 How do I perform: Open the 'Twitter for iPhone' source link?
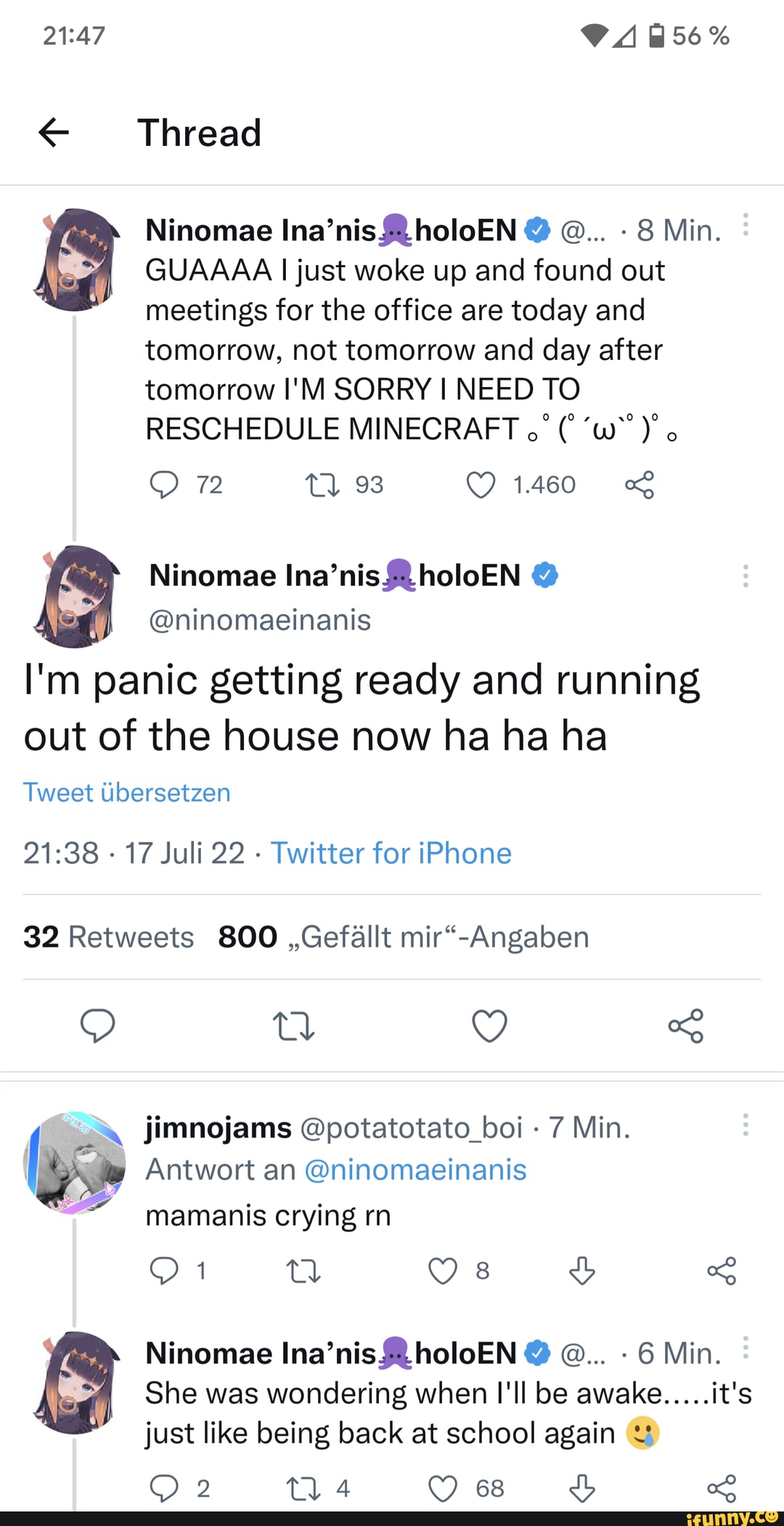[391, 853]
